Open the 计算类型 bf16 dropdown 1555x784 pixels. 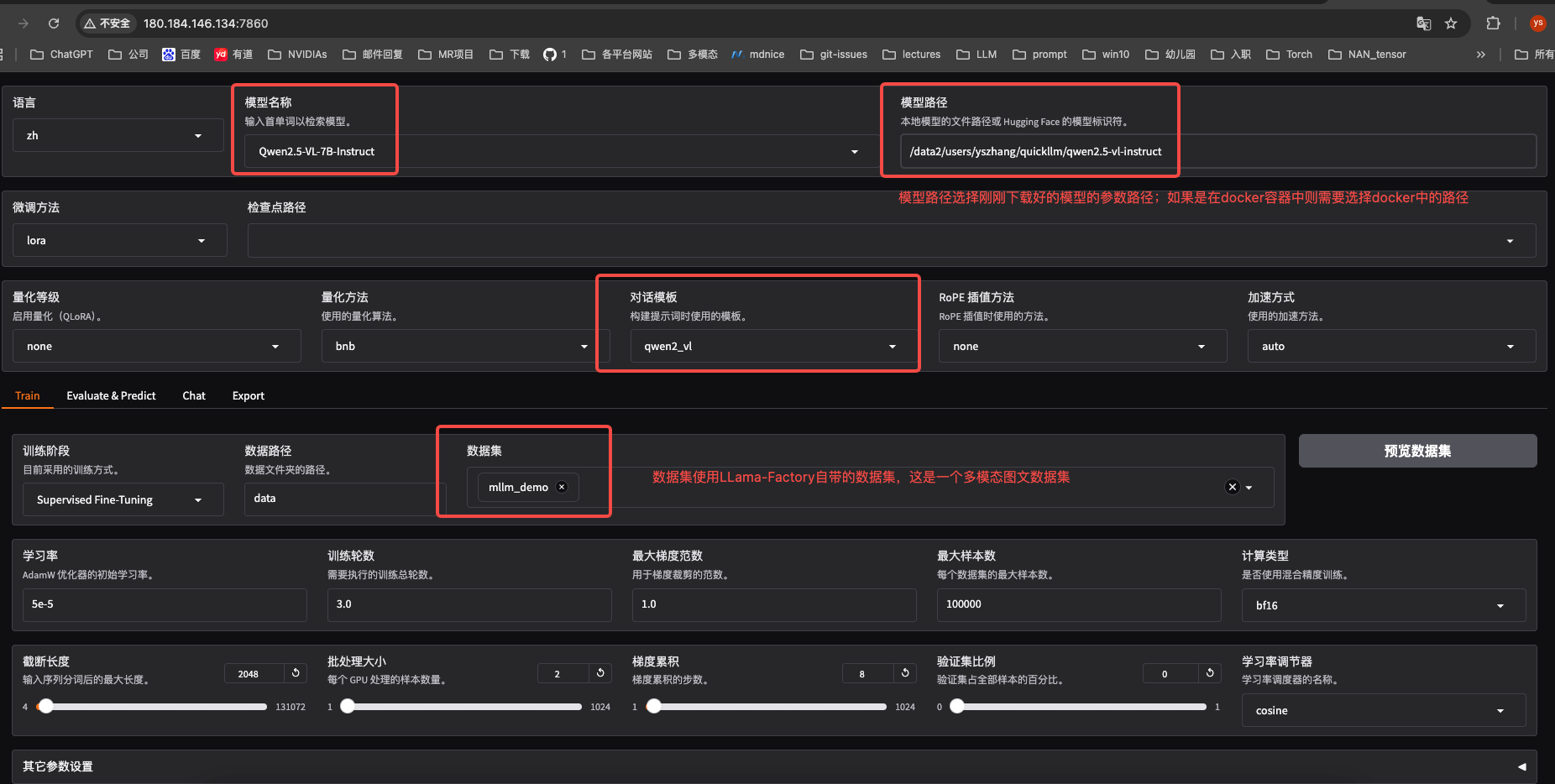coord(1384,605)
